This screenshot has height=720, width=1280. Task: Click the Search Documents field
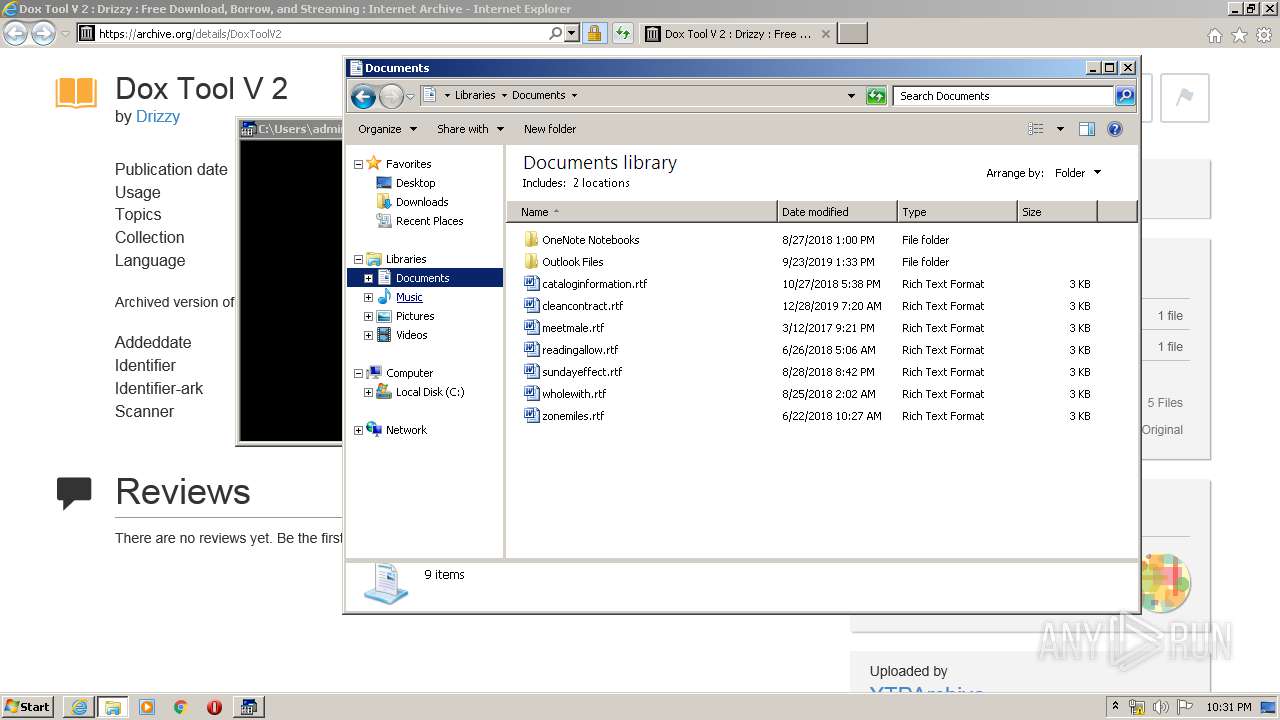tap(1003, 96)
